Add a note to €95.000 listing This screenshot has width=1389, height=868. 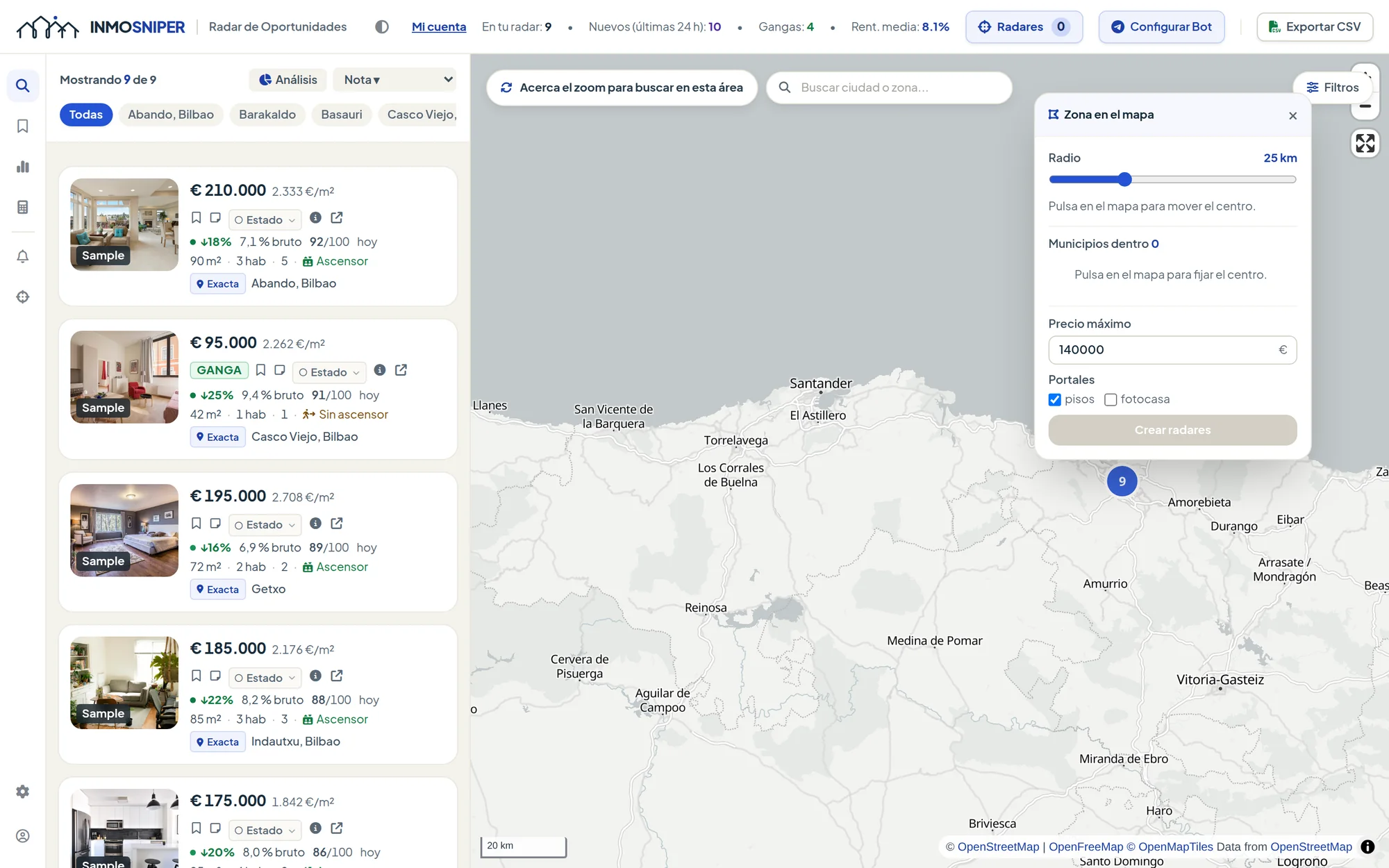280,370
